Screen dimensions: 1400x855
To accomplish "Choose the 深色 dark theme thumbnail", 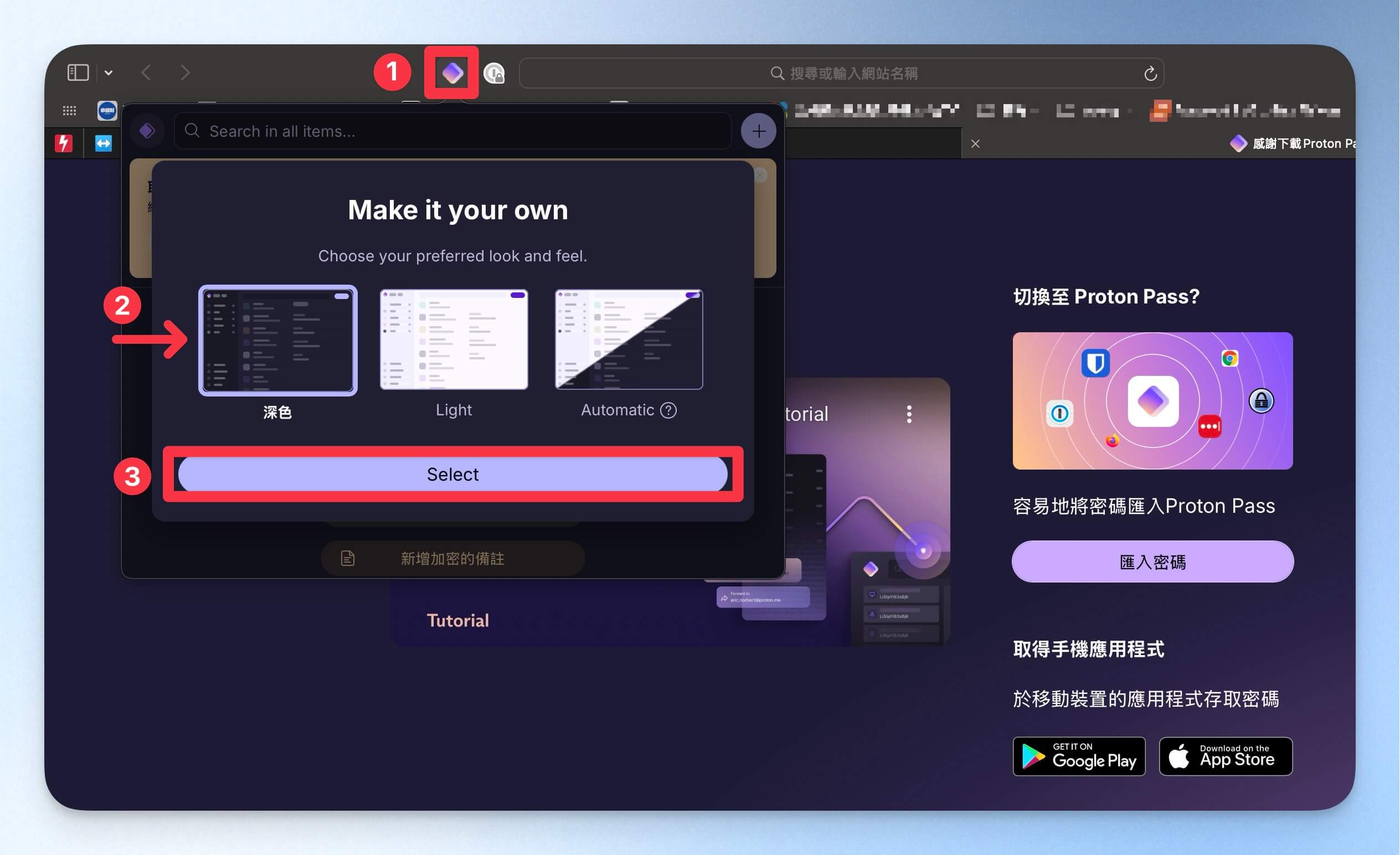I will 278,339.
